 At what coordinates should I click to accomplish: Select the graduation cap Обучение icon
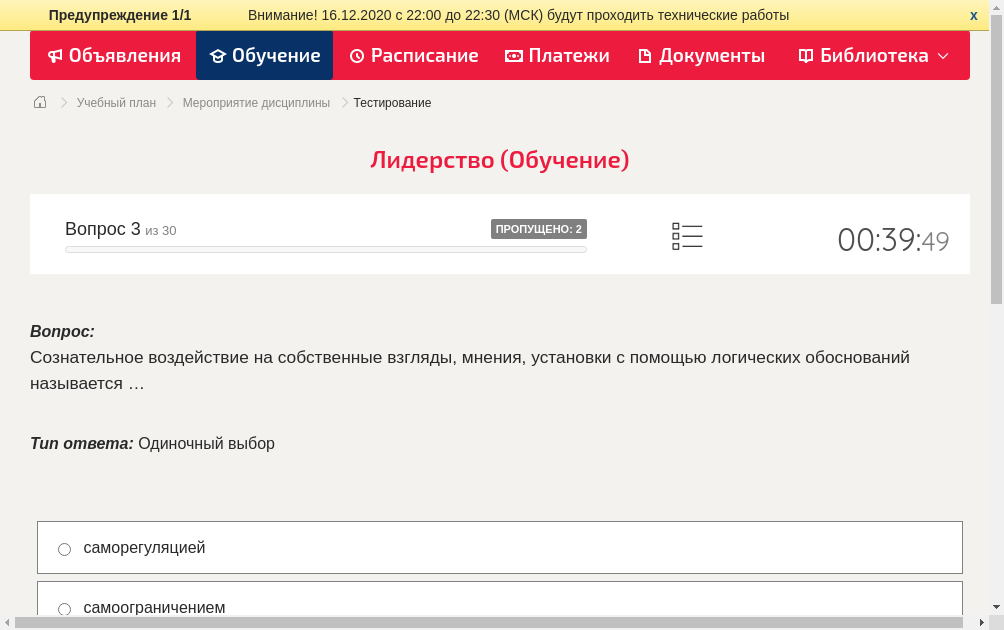click(x=218, y=56)
